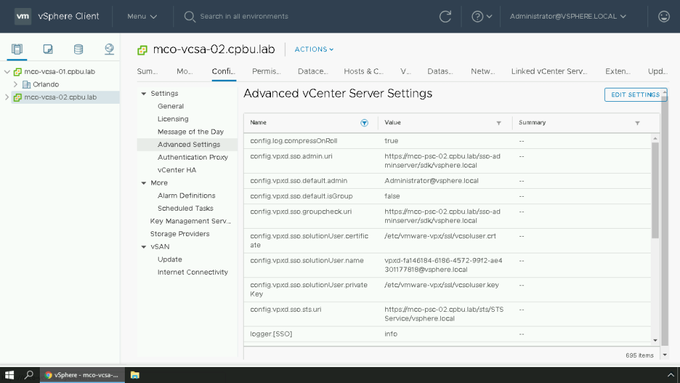Select the config.log.compressOnRoll row
The image size is (680, 383).
tap(447, 141)
